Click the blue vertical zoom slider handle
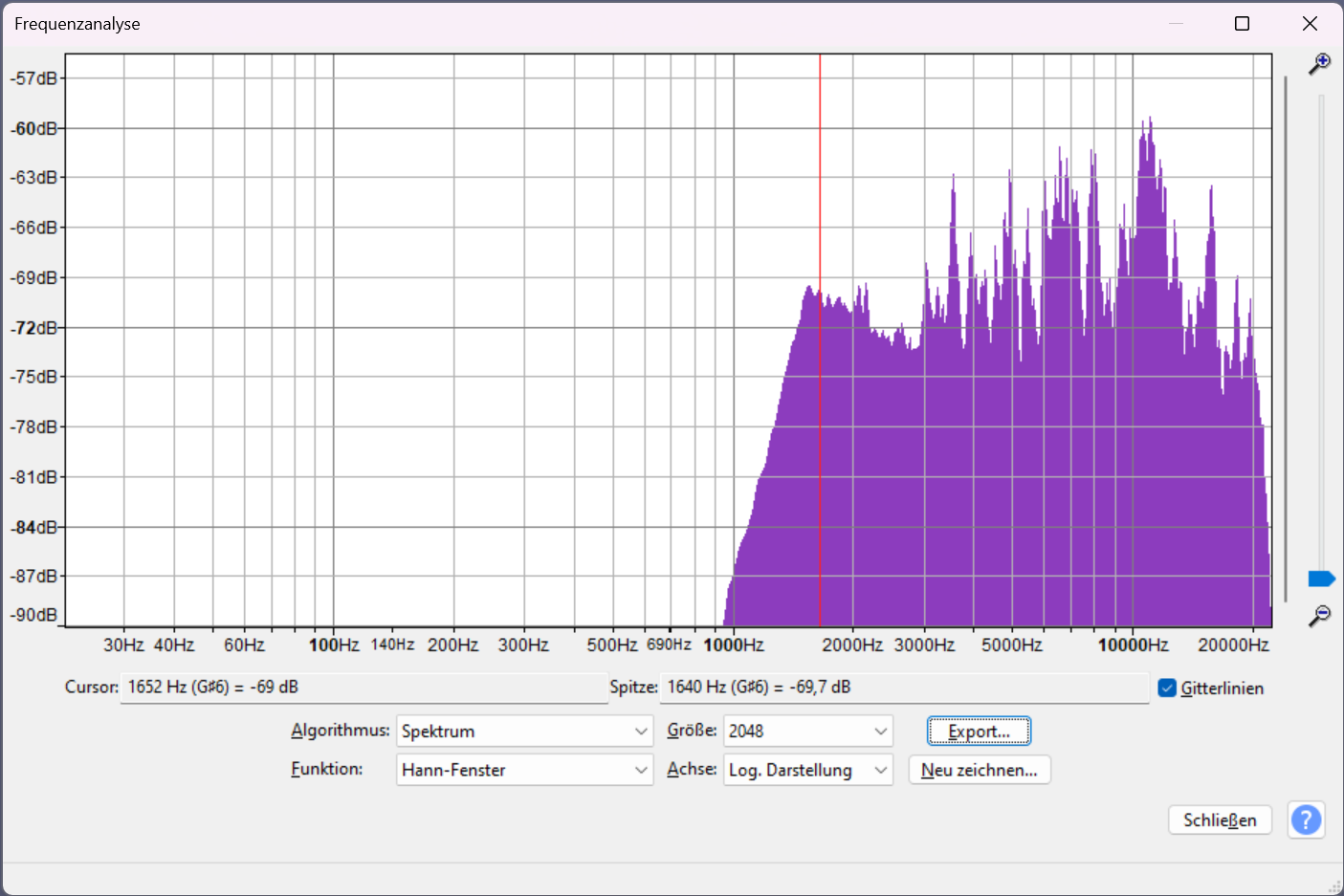The height and width of the screenshot is (896, 1344). pyautogui.click(x=1321, y=579)
